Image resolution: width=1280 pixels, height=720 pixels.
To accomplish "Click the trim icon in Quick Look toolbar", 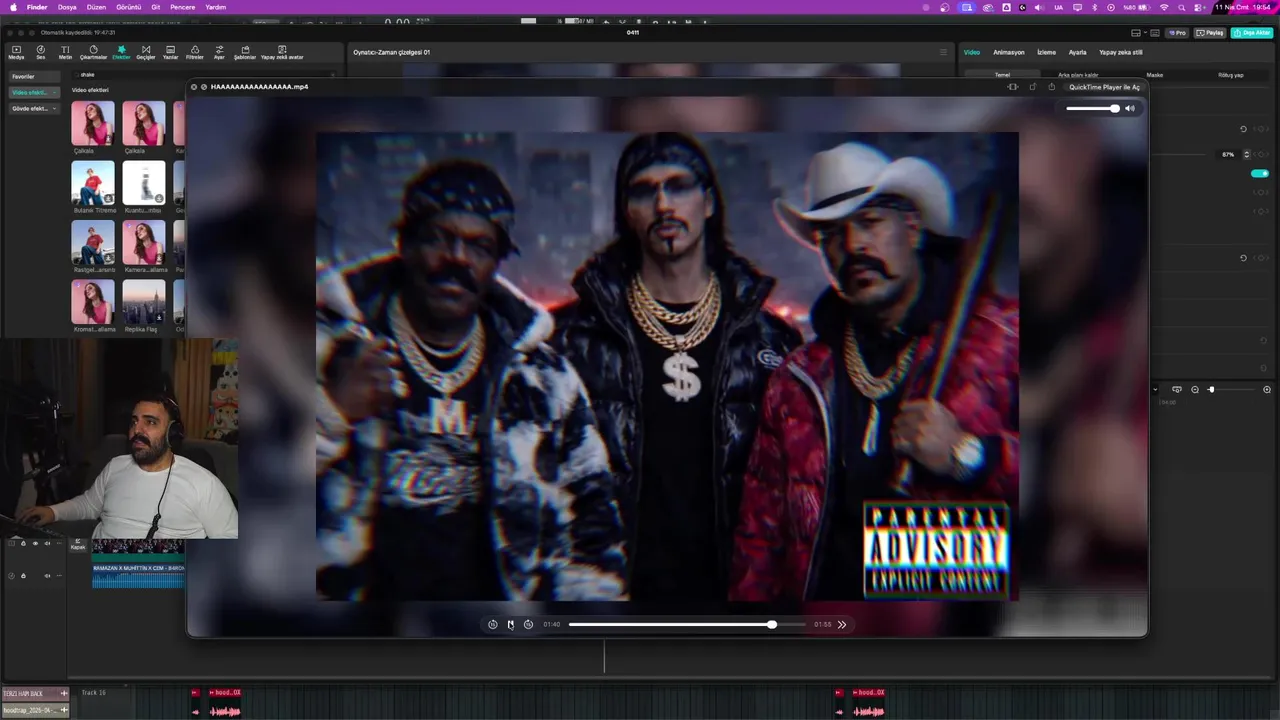I will (1013, 87).
